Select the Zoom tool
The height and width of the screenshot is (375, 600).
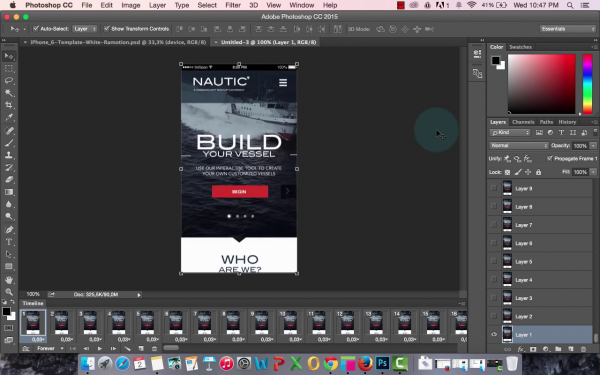click(9, 292)
